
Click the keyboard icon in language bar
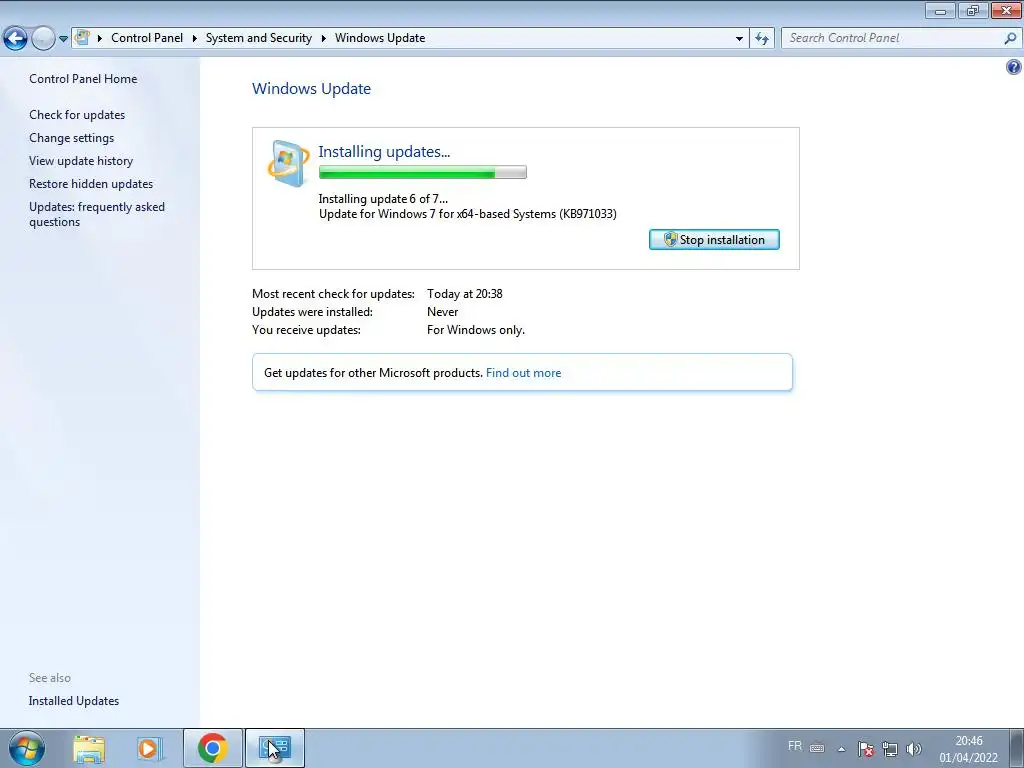click(x=817, y=748)
